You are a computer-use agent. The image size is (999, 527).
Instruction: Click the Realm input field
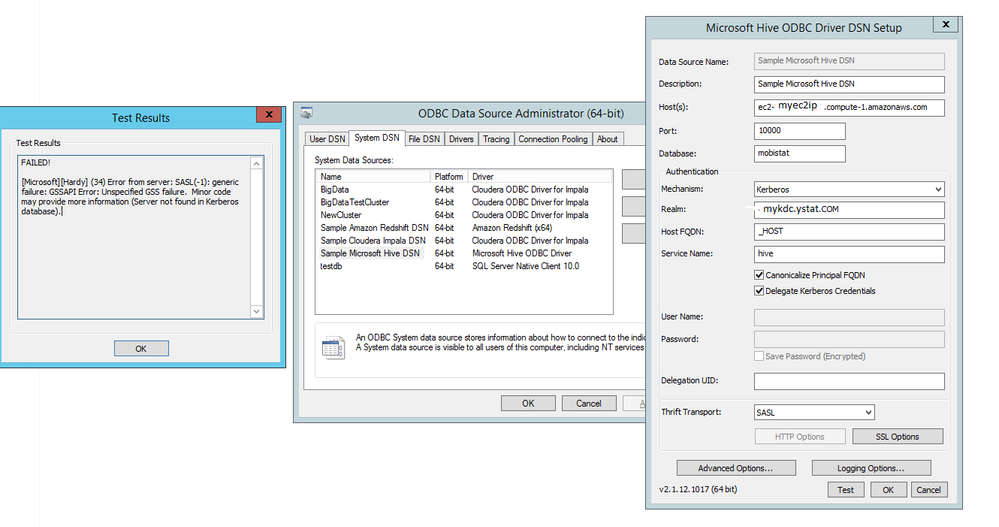coord(849,210)
